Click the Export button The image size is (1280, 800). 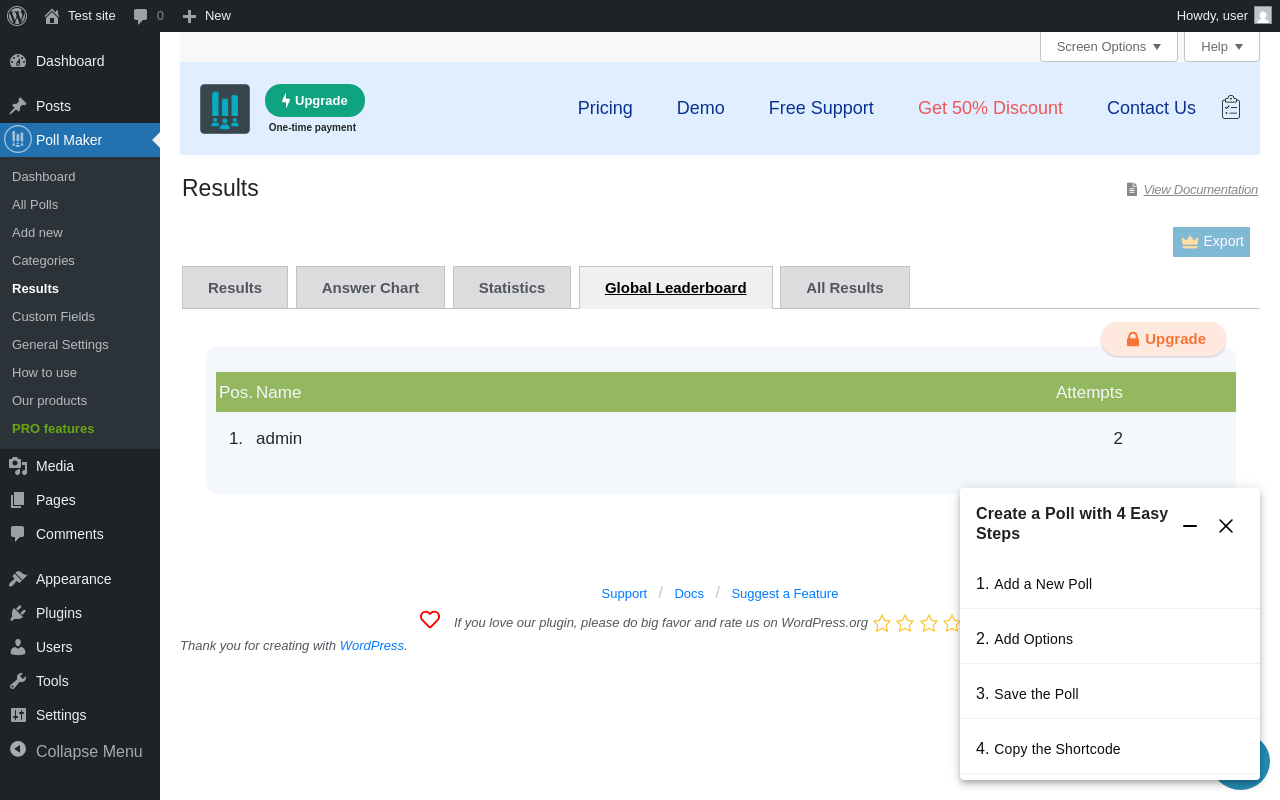(x=1211, y=242)
